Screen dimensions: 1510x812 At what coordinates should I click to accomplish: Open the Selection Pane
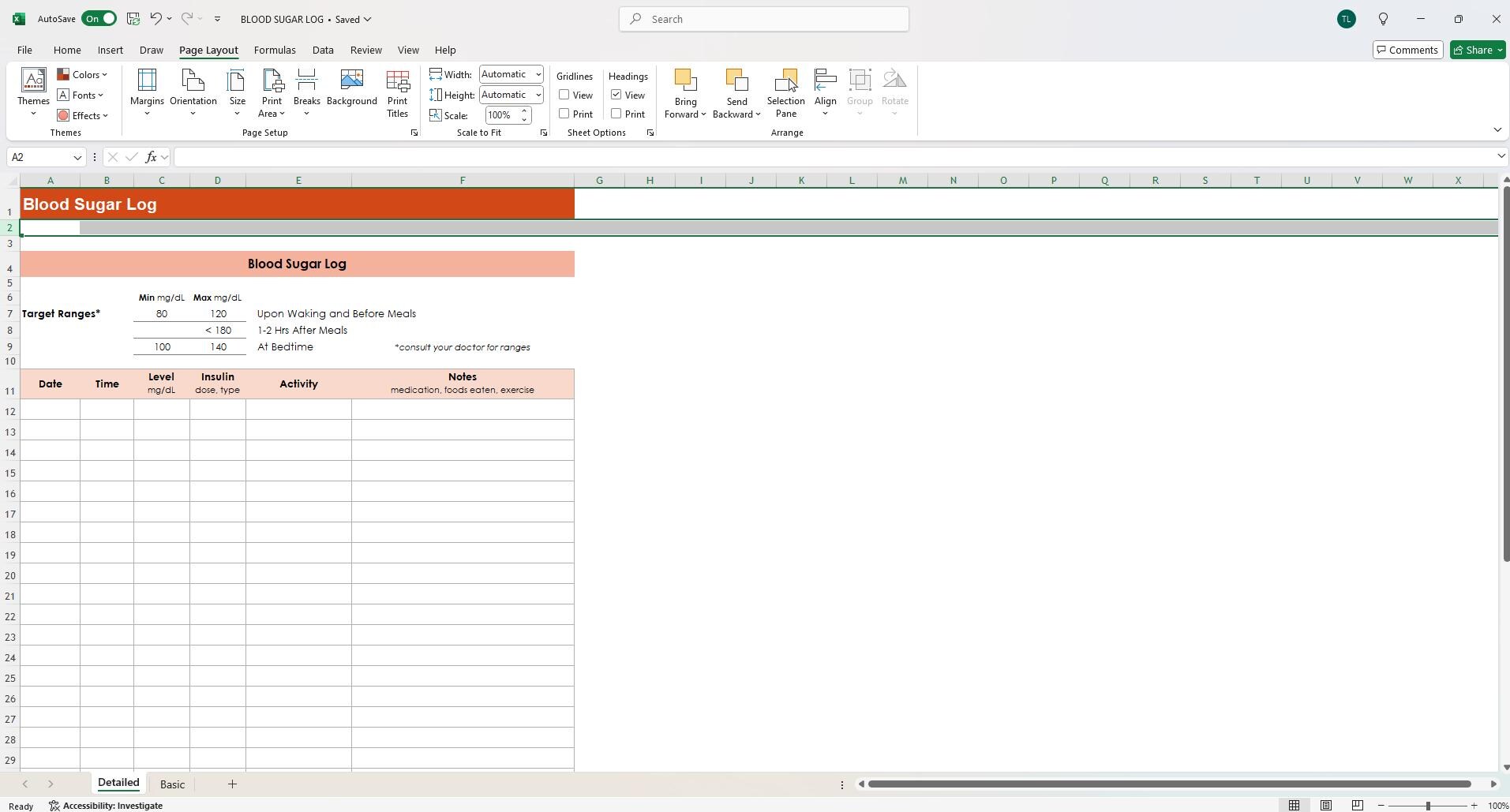(785, 92)
